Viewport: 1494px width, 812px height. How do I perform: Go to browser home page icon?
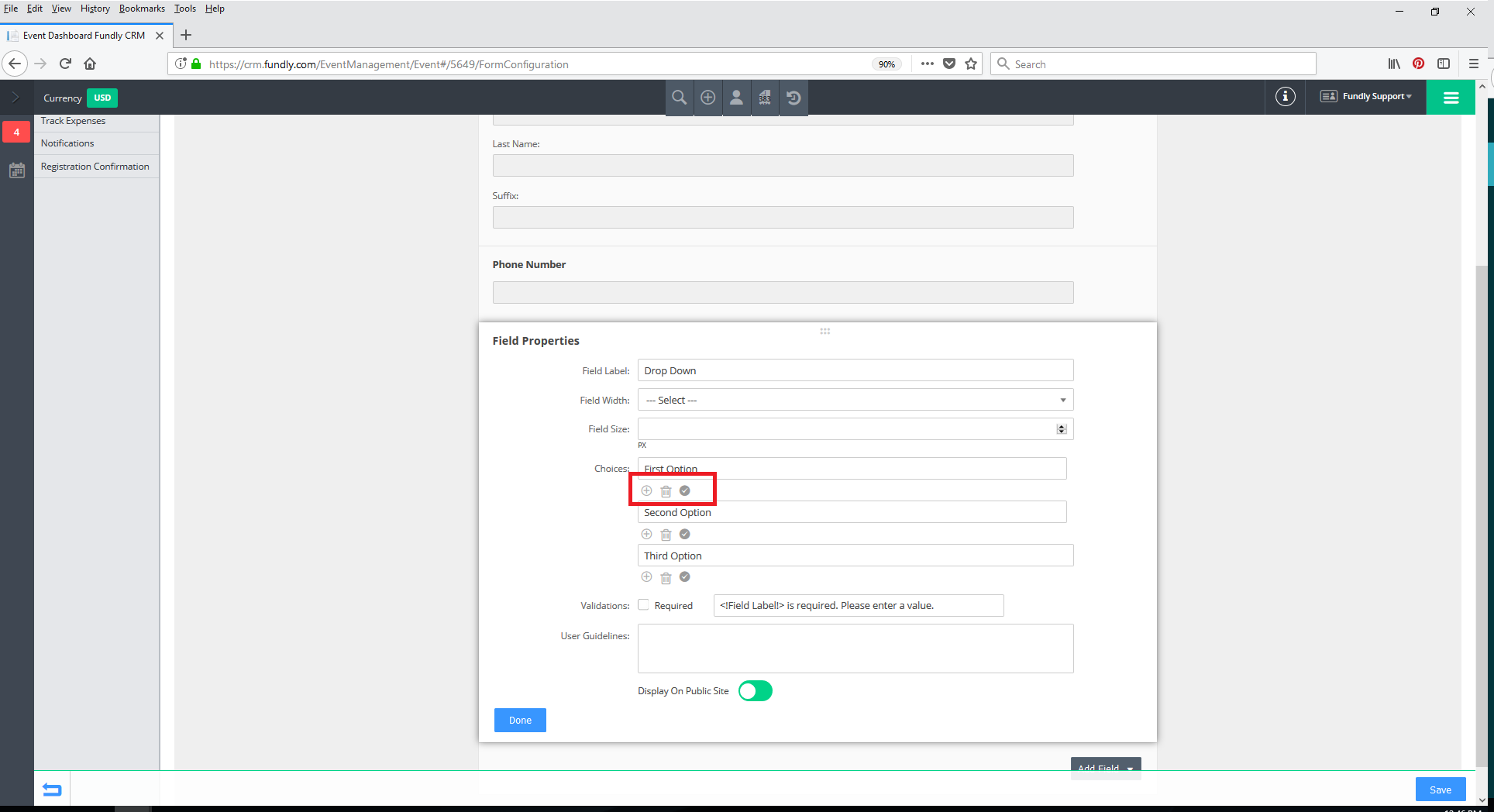pyautogui.click(x=90, y=64)
